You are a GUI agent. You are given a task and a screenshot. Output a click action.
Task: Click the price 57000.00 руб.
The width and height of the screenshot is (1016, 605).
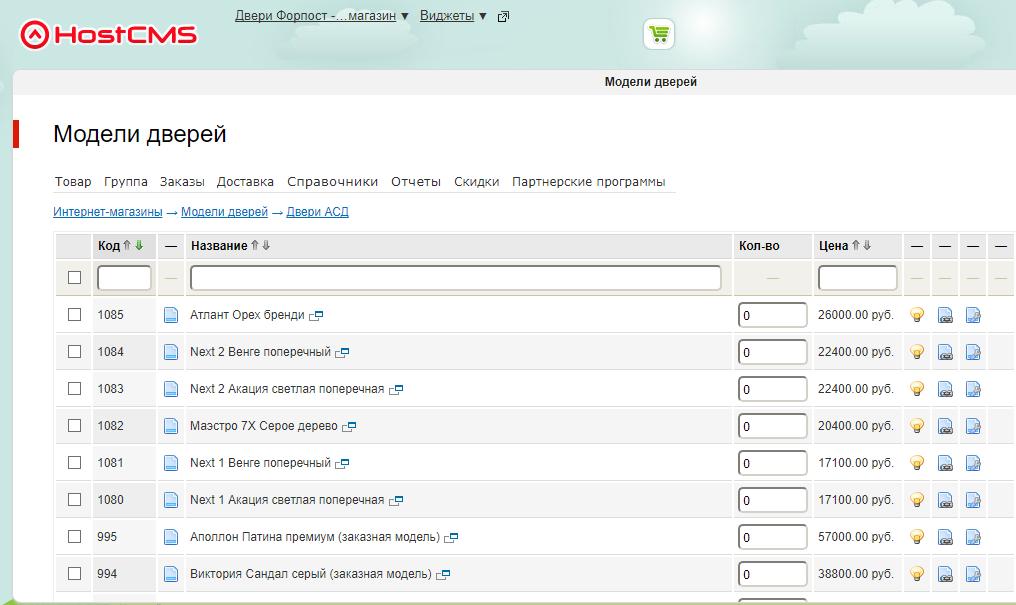(855, 536)
